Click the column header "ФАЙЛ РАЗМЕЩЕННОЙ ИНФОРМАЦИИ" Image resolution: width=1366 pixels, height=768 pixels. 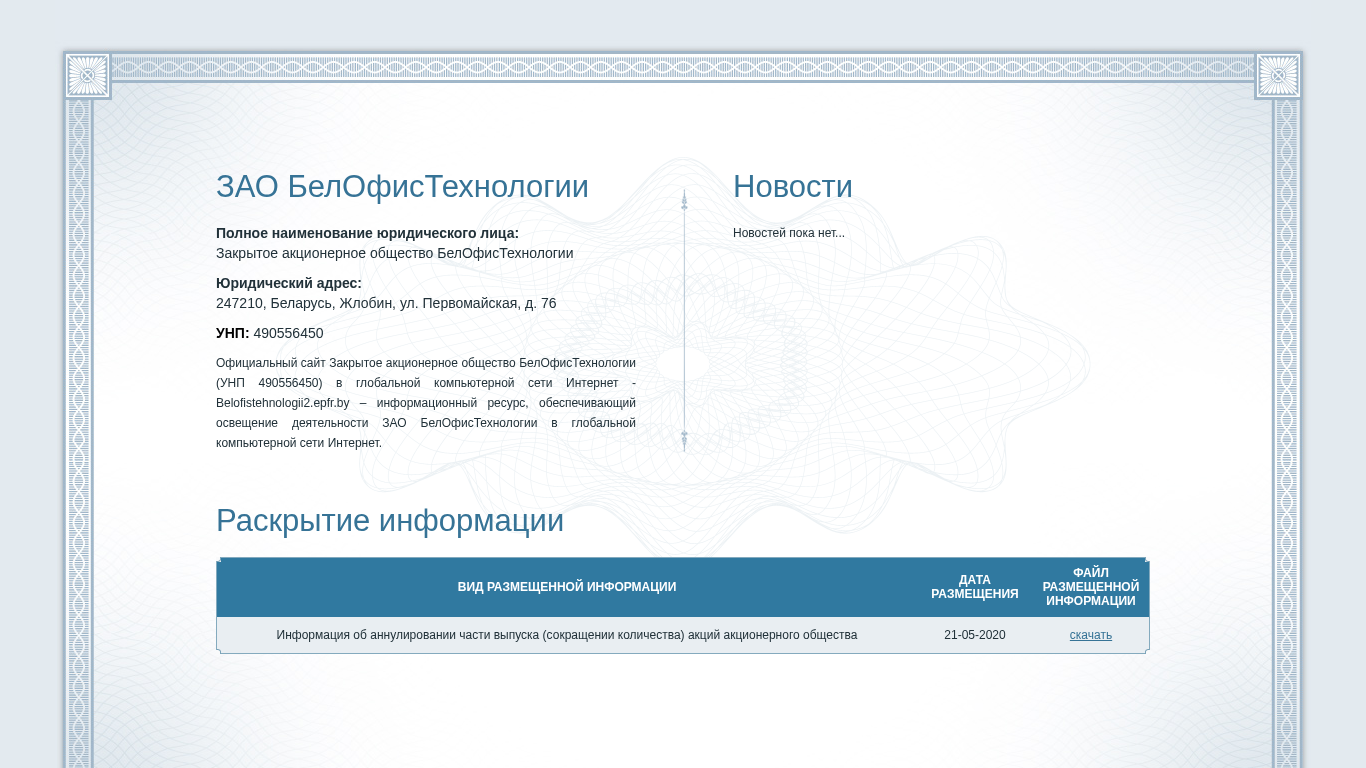1091,587
